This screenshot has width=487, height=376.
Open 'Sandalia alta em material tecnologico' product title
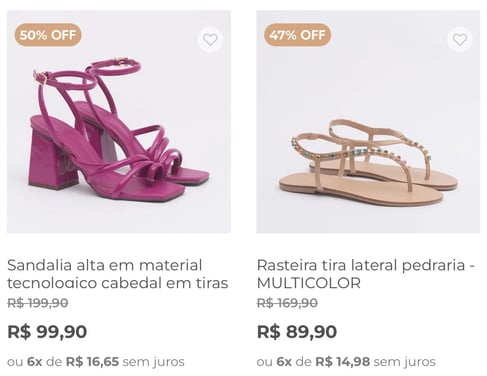117,274
